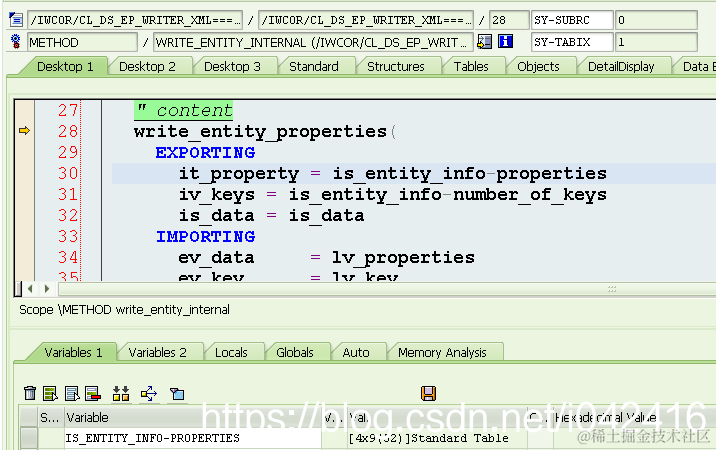This screenshot has width=716, height=450.
Task: Click the code editor's left scroll arrow
Action: click(30, 289)
